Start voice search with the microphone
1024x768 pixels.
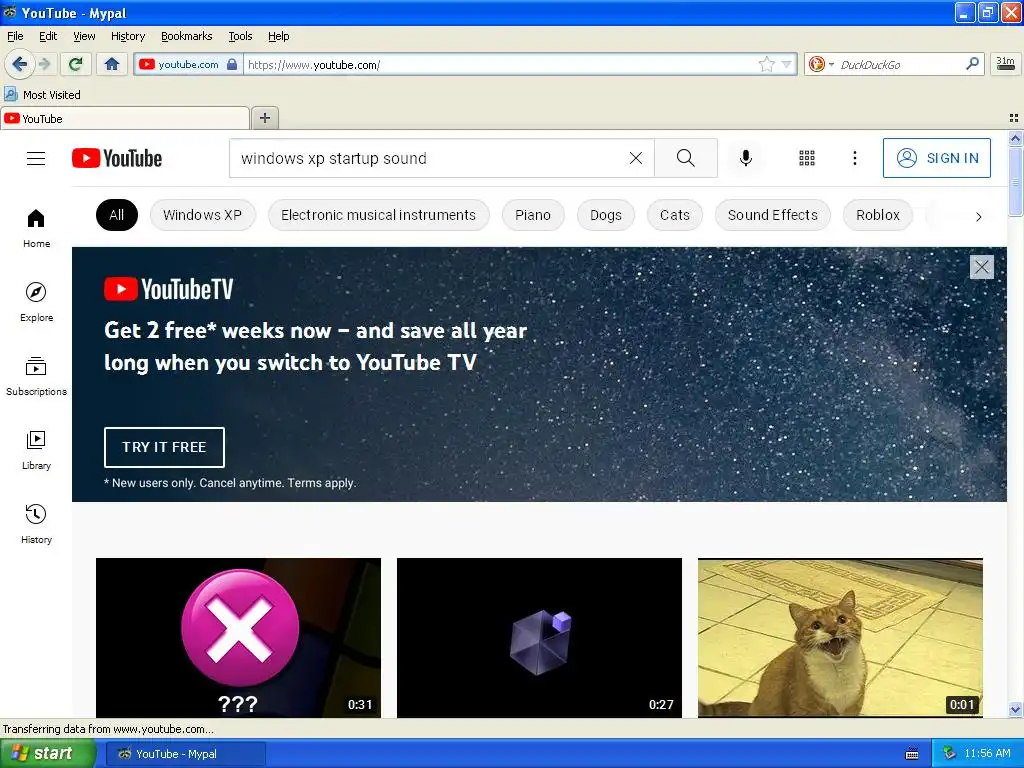point(746,158)
